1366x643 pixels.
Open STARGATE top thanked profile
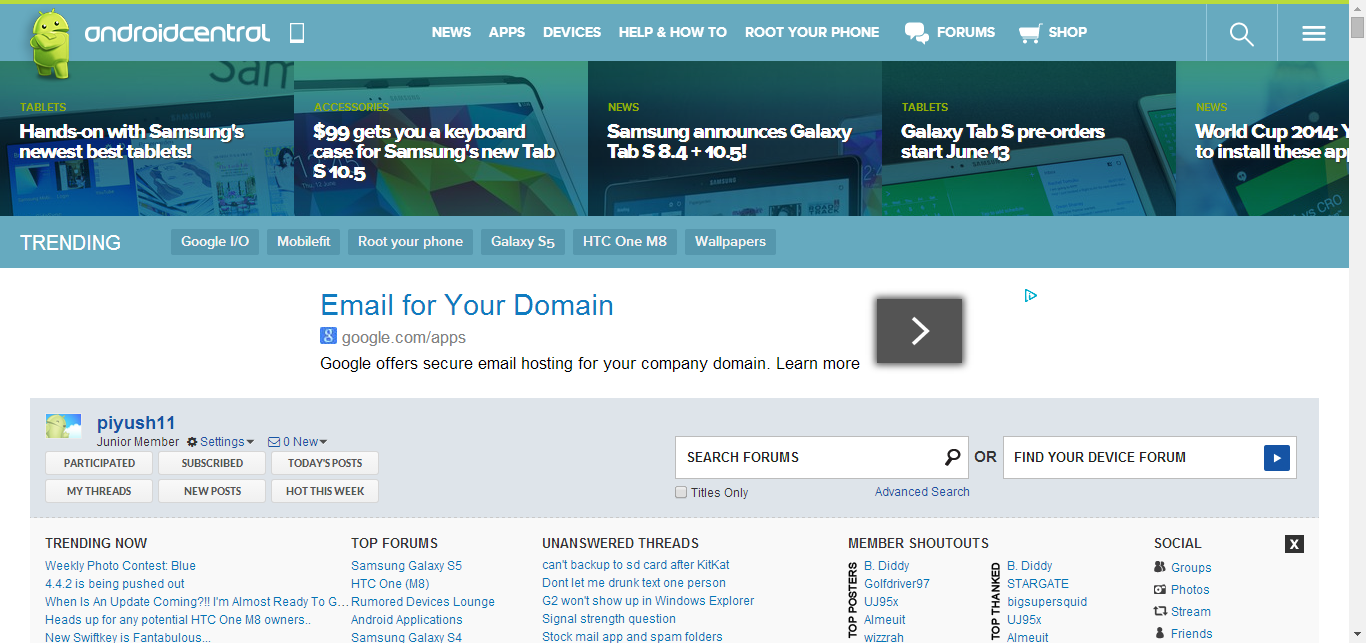coord(1038,584)
